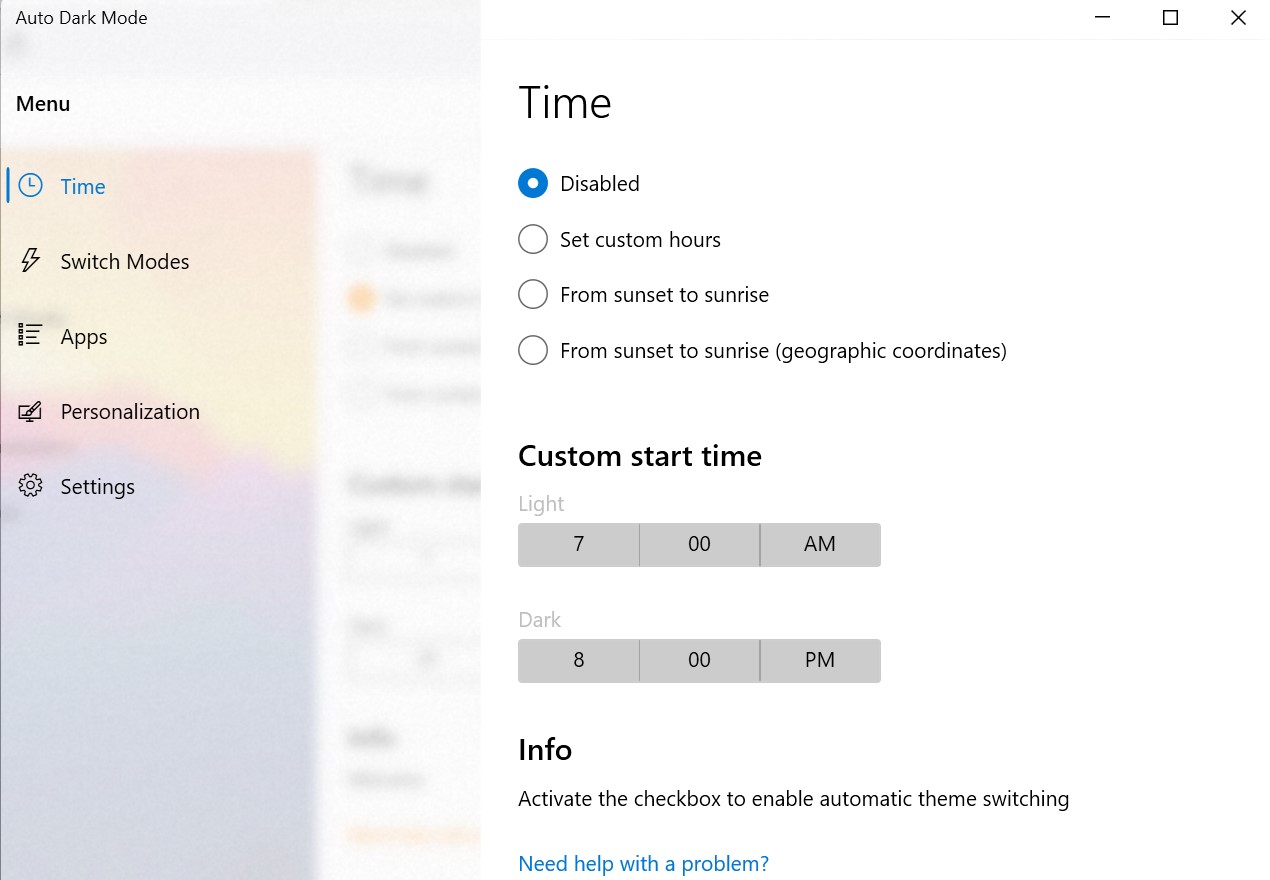This screenshot has width=1270, height=880.
Task: Open the Personalization page label
Action: point(130,412)
